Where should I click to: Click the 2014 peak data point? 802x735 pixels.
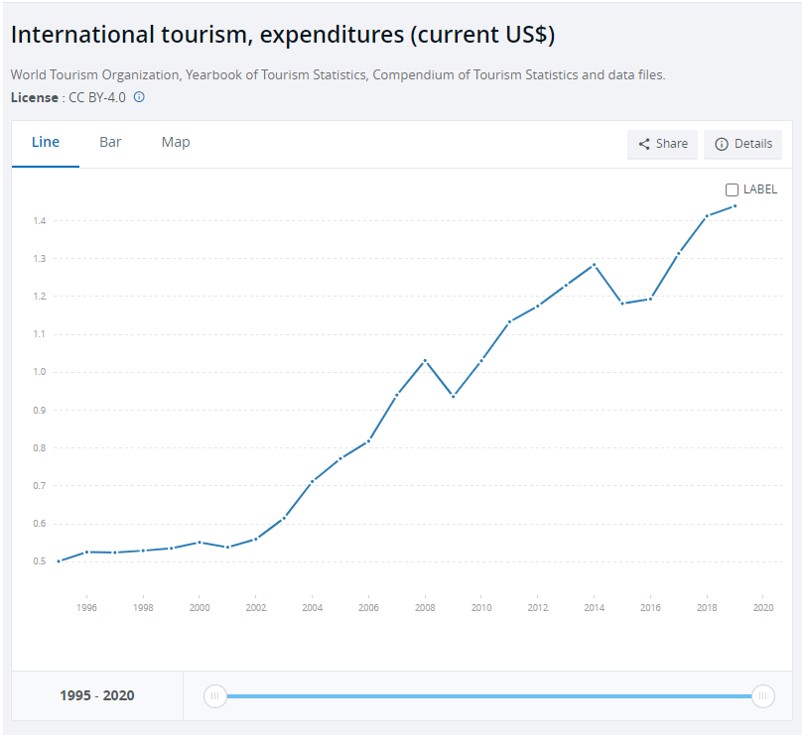tap(594, 265)
